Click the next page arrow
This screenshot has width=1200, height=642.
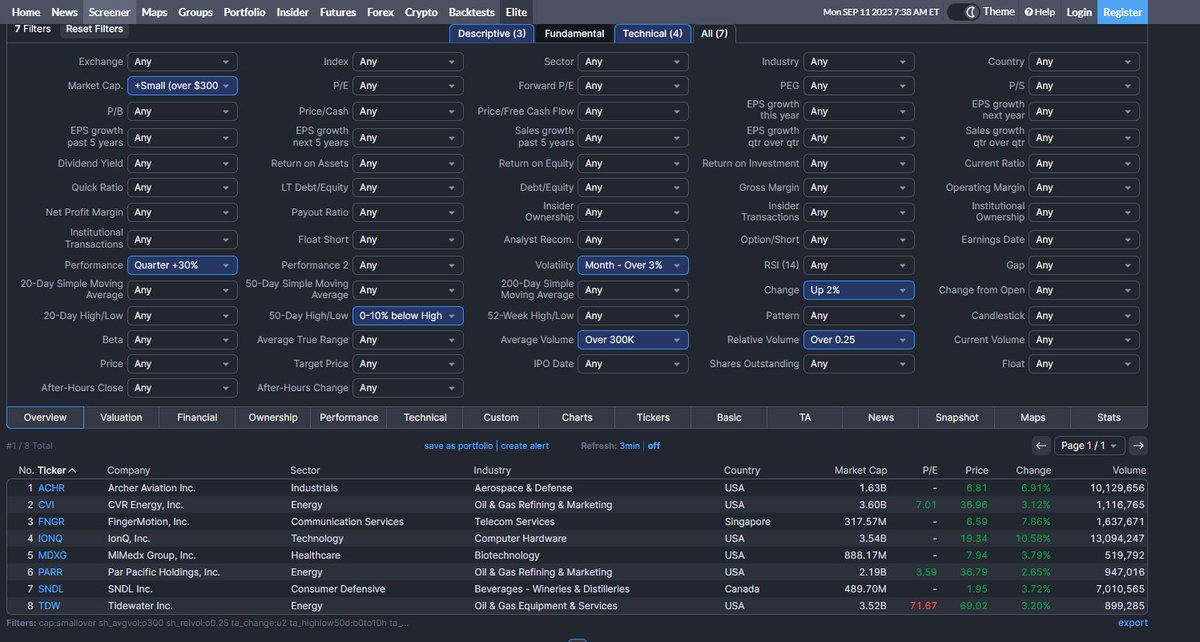click(x=1136, y=445)
